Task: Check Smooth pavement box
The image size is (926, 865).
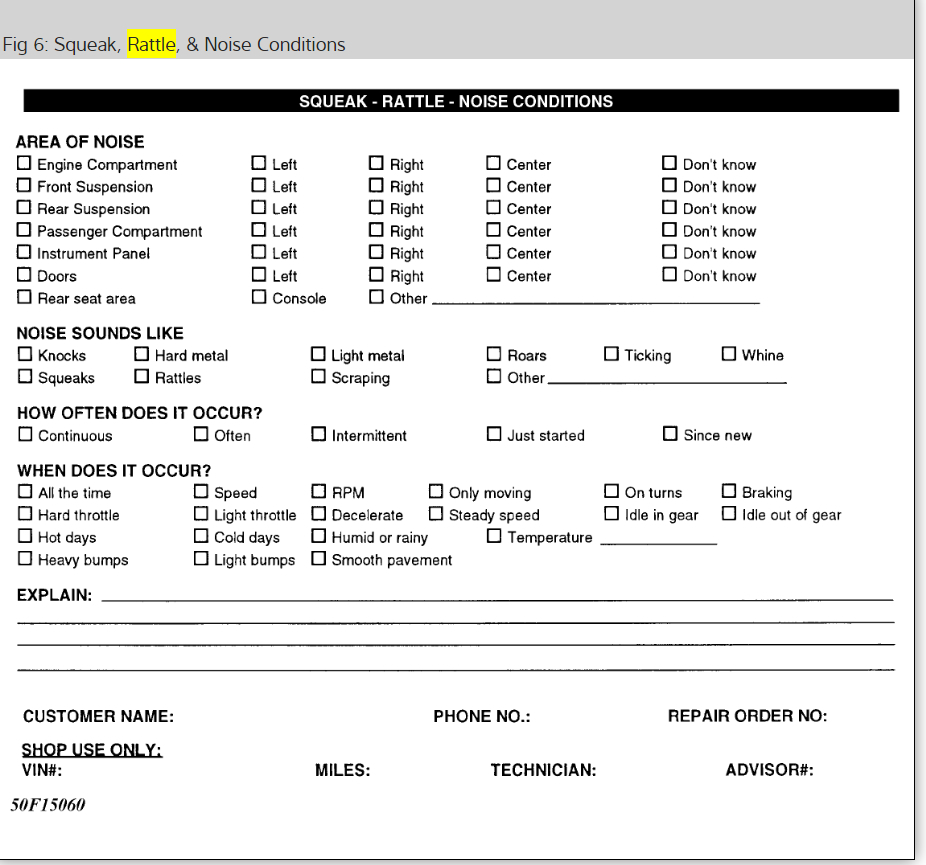Action: [x=318, y=559]
